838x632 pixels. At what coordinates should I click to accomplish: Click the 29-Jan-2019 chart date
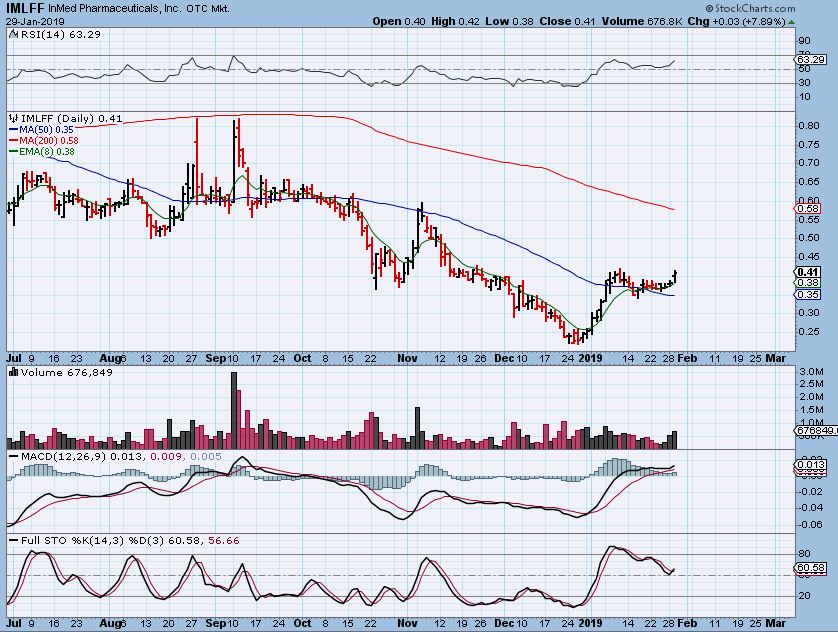point(35,22)
